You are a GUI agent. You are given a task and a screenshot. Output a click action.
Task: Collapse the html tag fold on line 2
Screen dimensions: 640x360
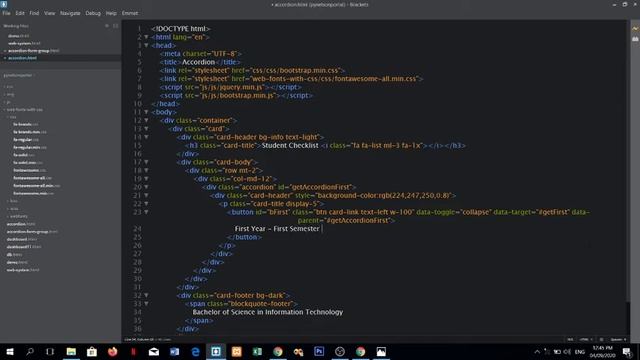coord(146,37)
